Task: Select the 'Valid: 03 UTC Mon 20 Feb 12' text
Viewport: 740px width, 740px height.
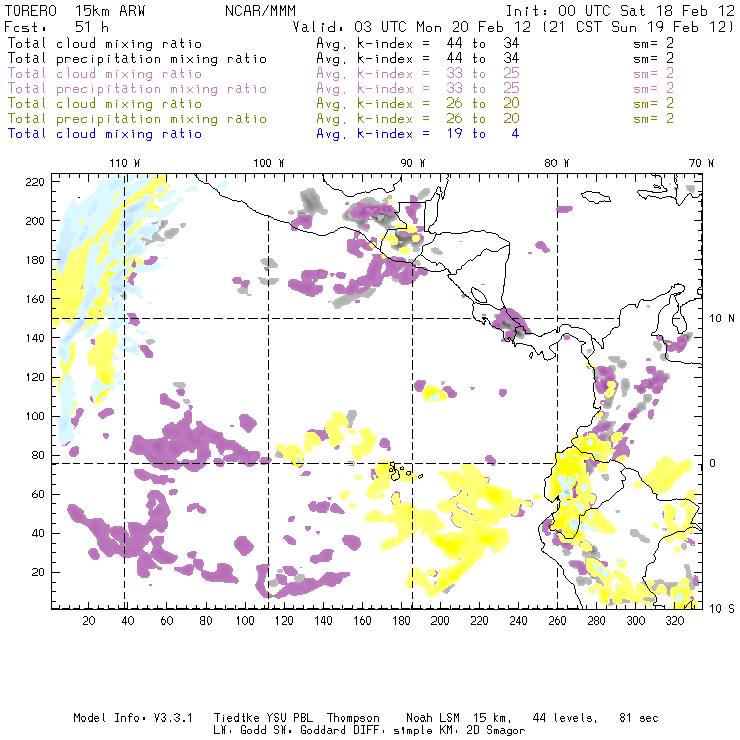Action: pyautogui.click(x=412, y=27)
